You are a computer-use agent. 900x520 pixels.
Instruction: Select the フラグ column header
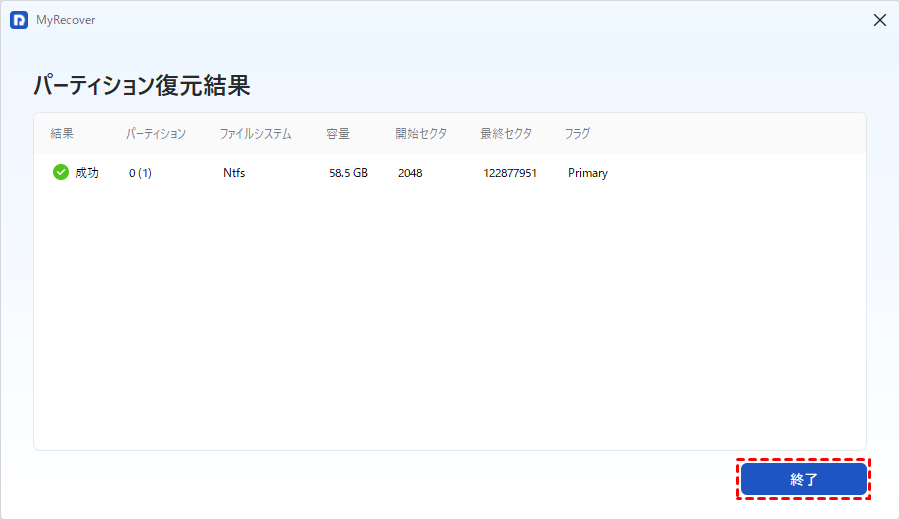pyautogui.click(x=577, y=134)
